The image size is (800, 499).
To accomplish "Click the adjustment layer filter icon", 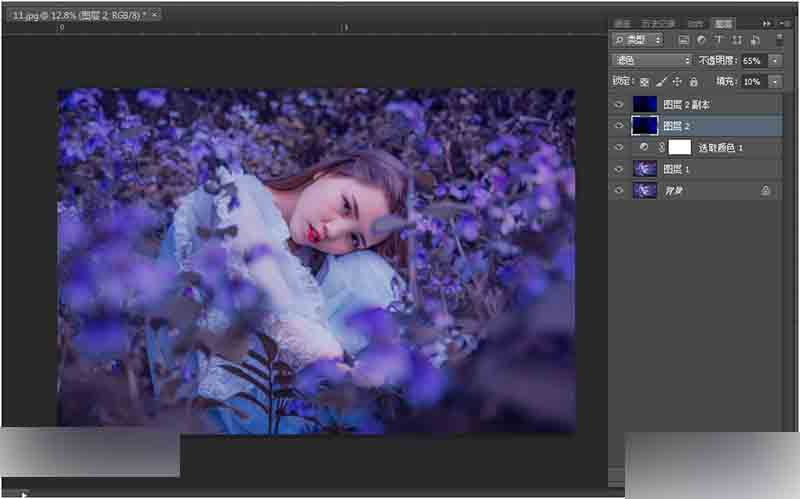I will (x=701, y=40).
